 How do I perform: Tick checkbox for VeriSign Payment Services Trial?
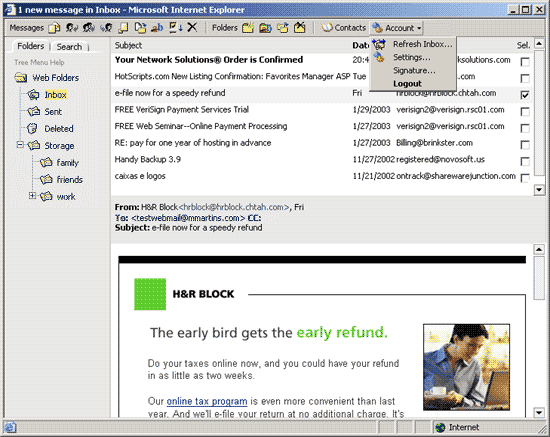[x=525, y=112]
